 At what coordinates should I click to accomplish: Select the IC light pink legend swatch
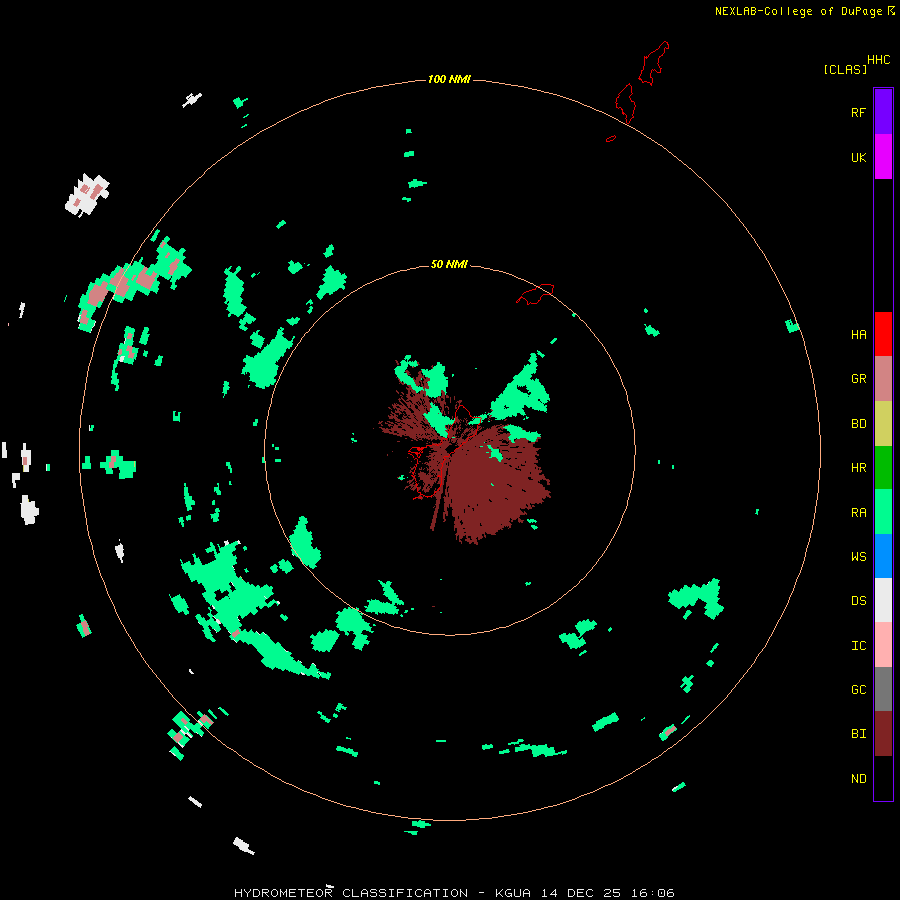[x=883, y=645]
